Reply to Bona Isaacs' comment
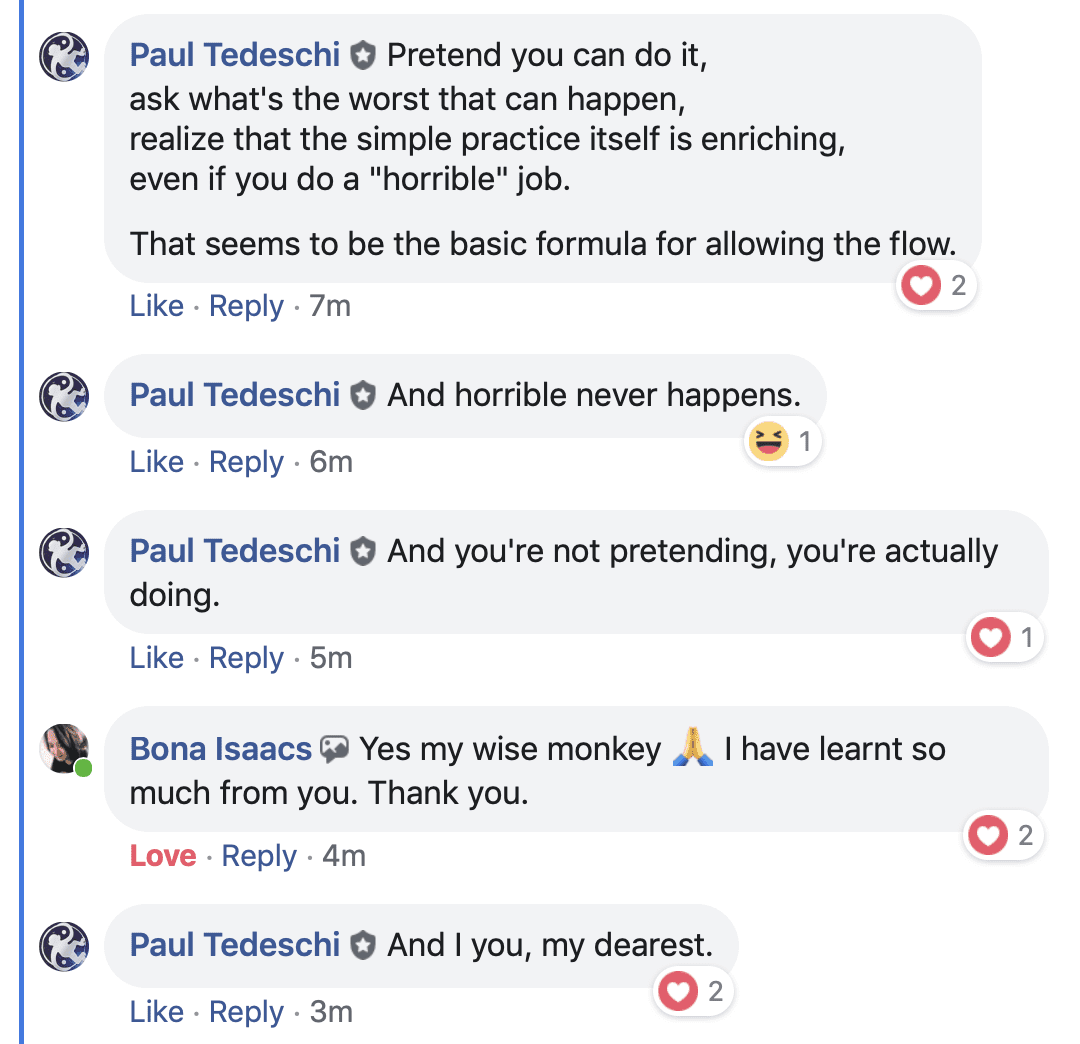1080x1044 pixels. [x=259, y=857]
